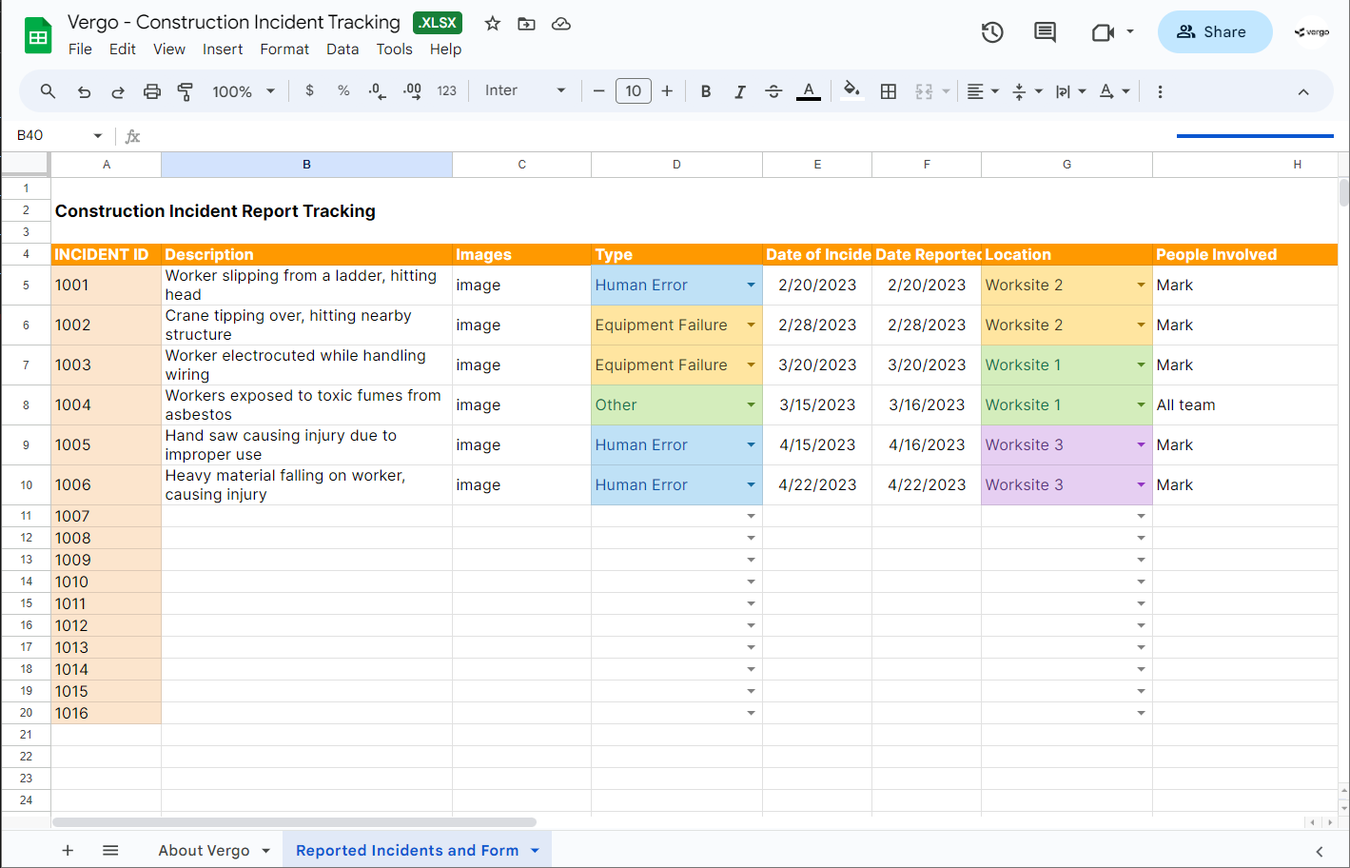Image resolution: width=1350 pixels, height=868 pixels.
Task: Open the comments panel icon
Action: tap(1044, 32)
